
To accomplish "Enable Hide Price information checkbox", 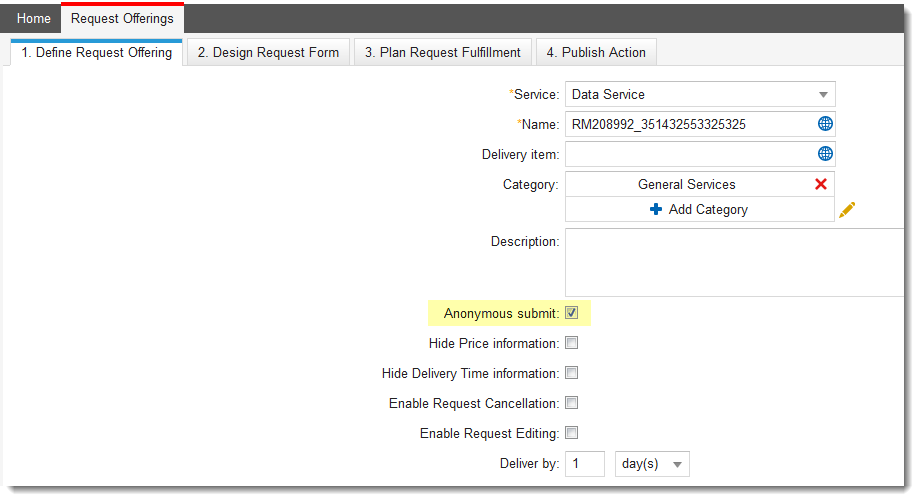I will coord(572,343).
